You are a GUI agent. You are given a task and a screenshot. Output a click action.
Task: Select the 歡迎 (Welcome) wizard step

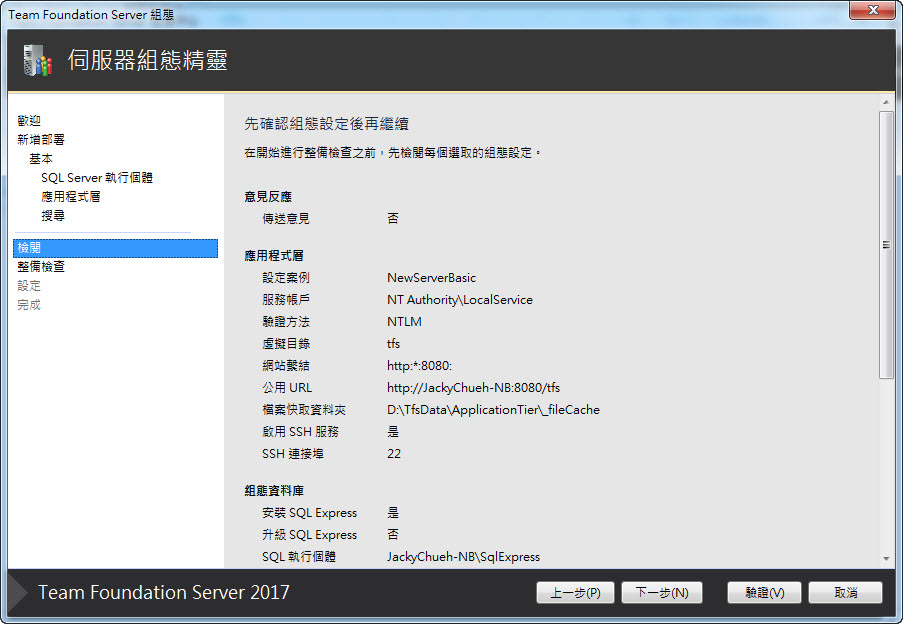click(x=29, y=119)
